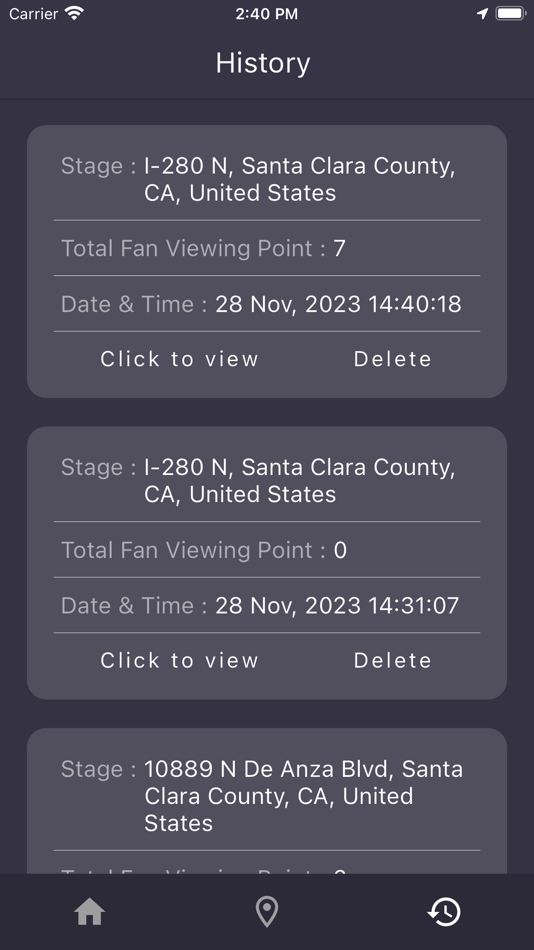Image resolution: width=534 pixels, height=950 pixels.
Task: Tap the 28 Nov, 2023 14:40:18 timestamp
Action: 338,304
